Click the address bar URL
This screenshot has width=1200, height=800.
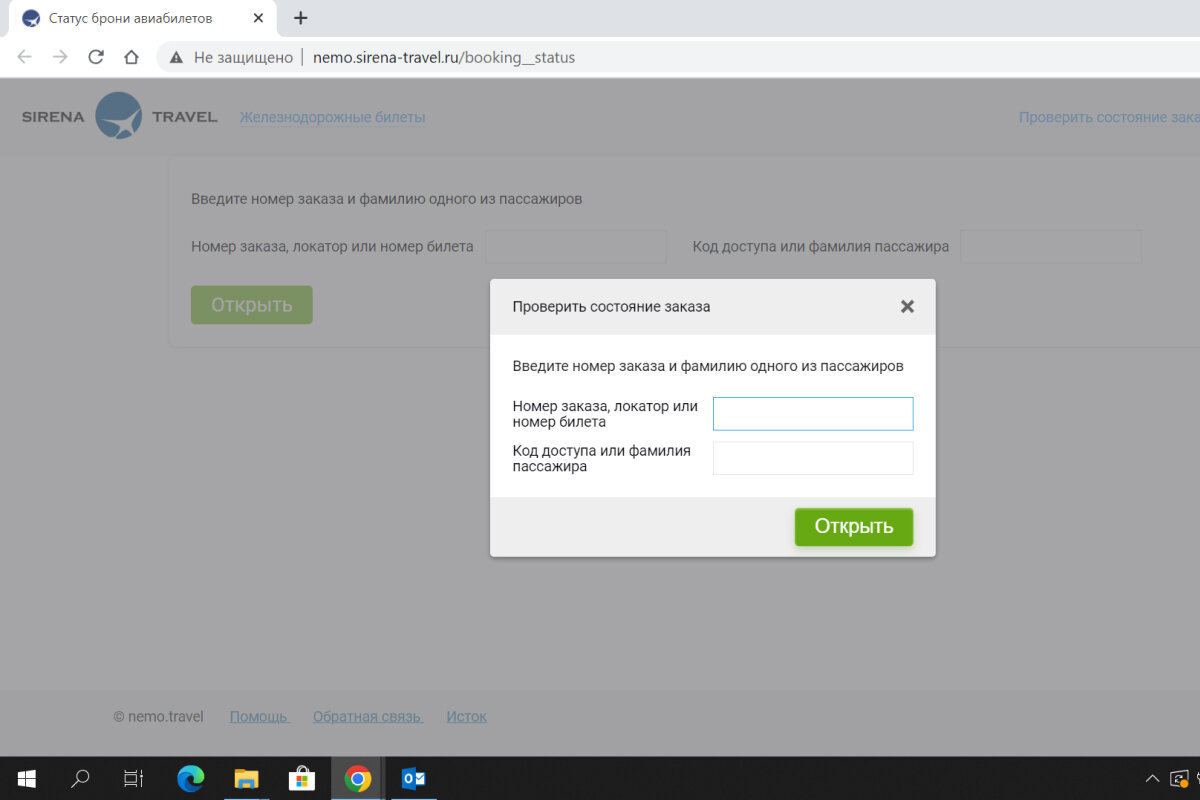coord(444,57)
